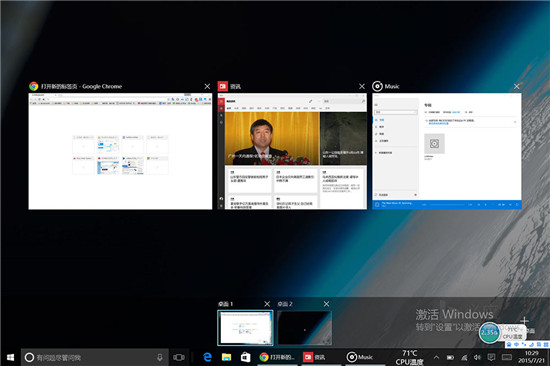Click the blue now-playing bar in Music
Viewport: 550px width, 366px height.
click(447, 205)
